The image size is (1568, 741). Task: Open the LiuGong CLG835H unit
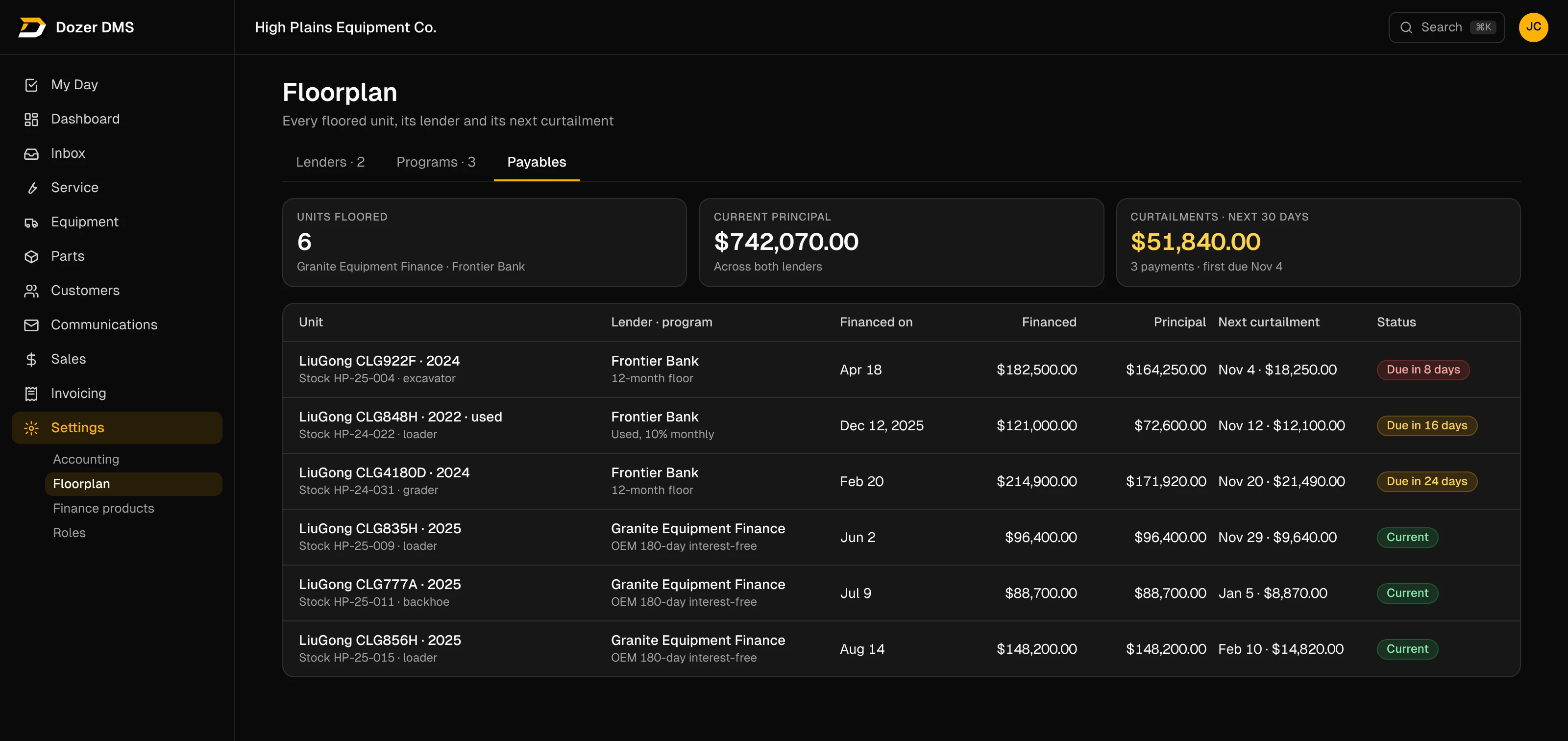901,538
